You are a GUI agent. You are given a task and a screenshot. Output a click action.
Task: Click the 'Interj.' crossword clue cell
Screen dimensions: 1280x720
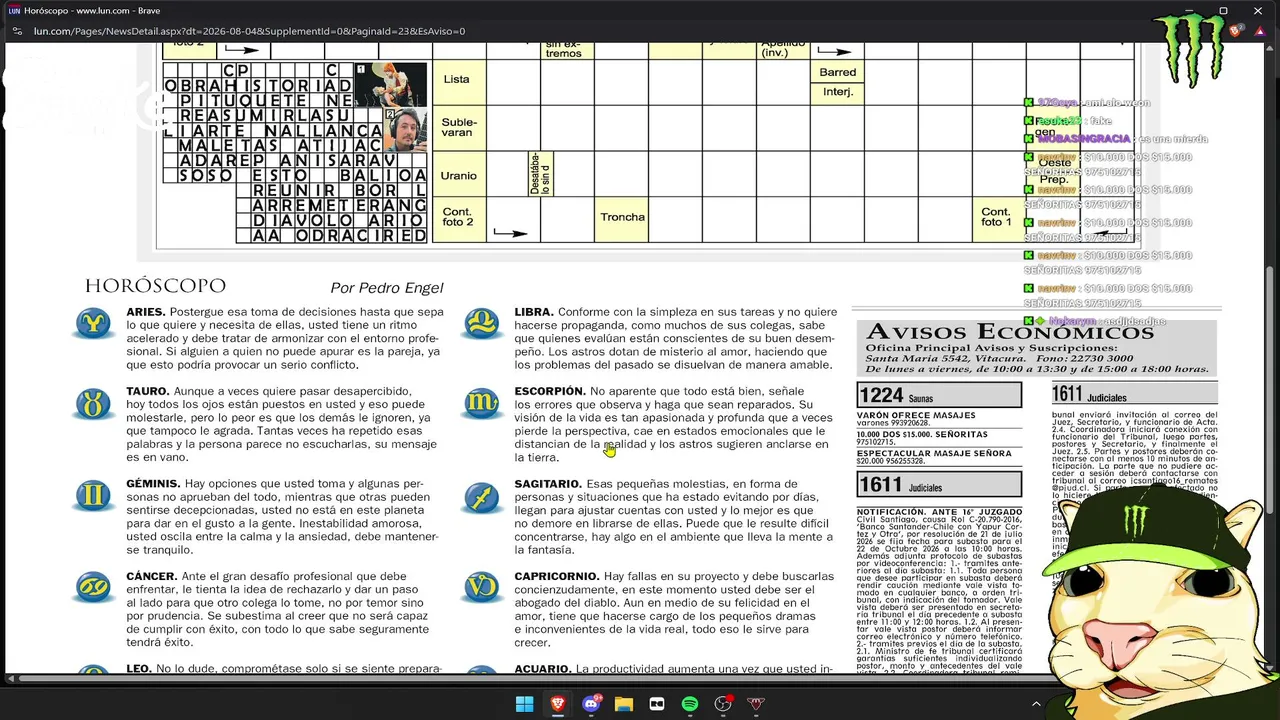pos(837,92)
